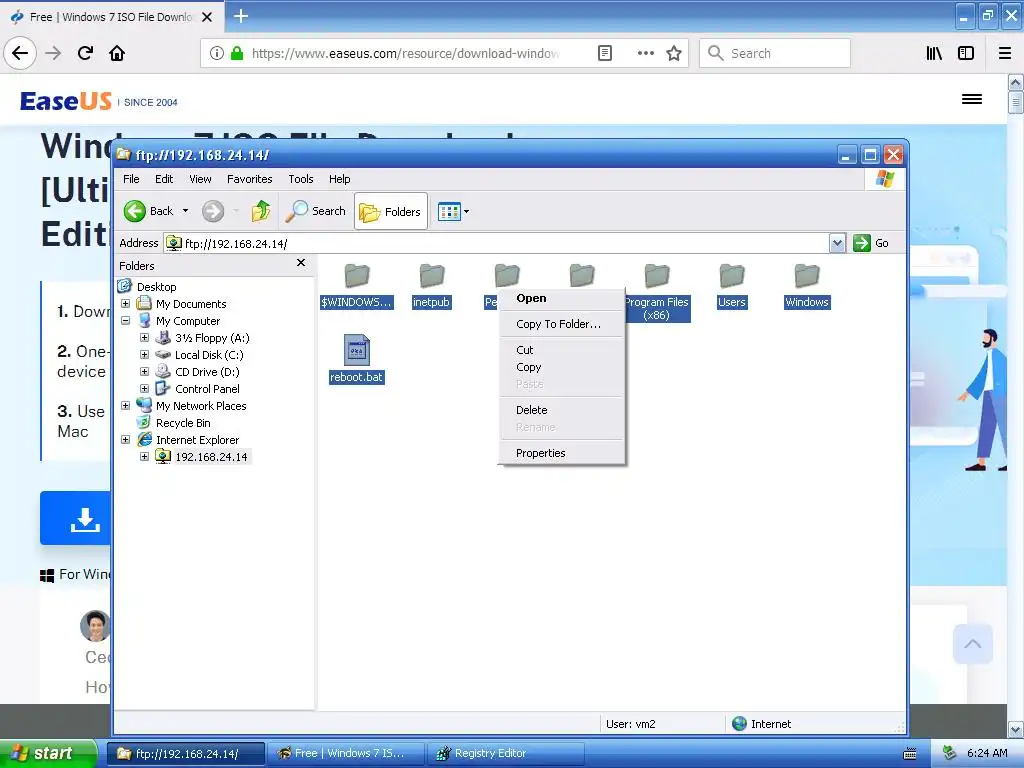Toggle the Folders pane button
The width and height of the screenshot is (1024, 768).
391,212
